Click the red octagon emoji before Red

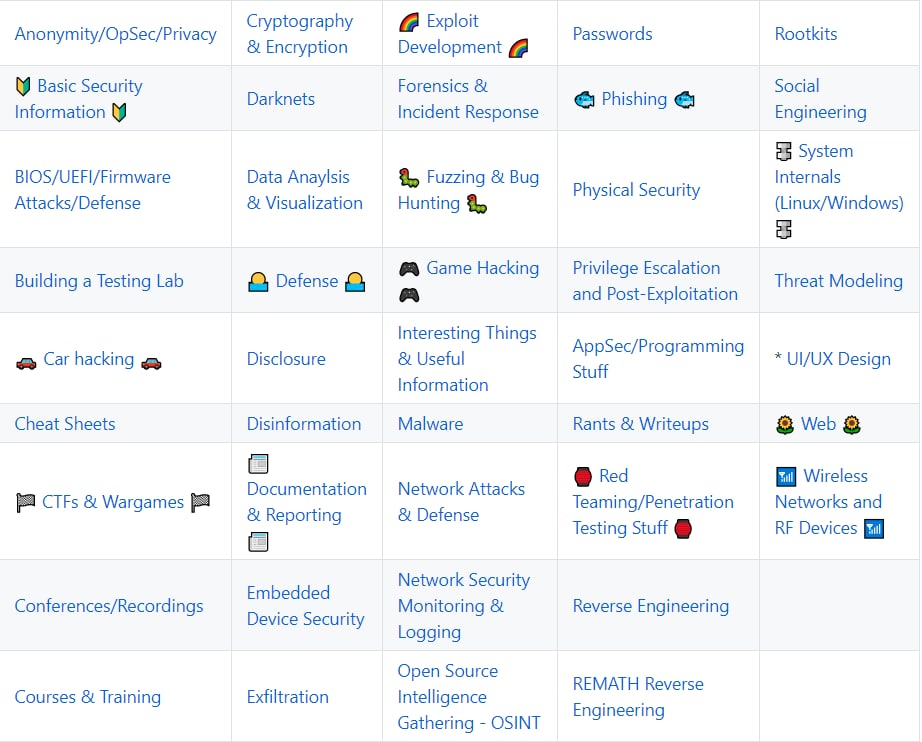coord(583,477)
